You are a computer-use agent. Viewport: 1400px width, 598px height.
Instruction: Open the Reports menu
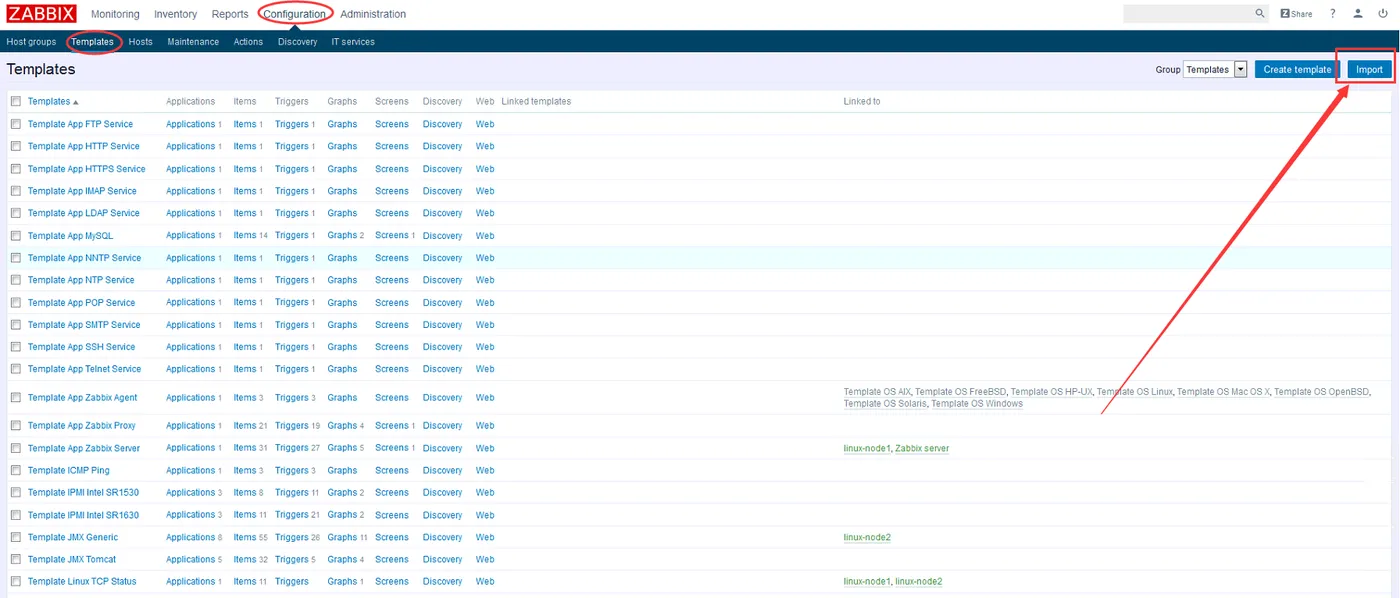click(230, 14)
